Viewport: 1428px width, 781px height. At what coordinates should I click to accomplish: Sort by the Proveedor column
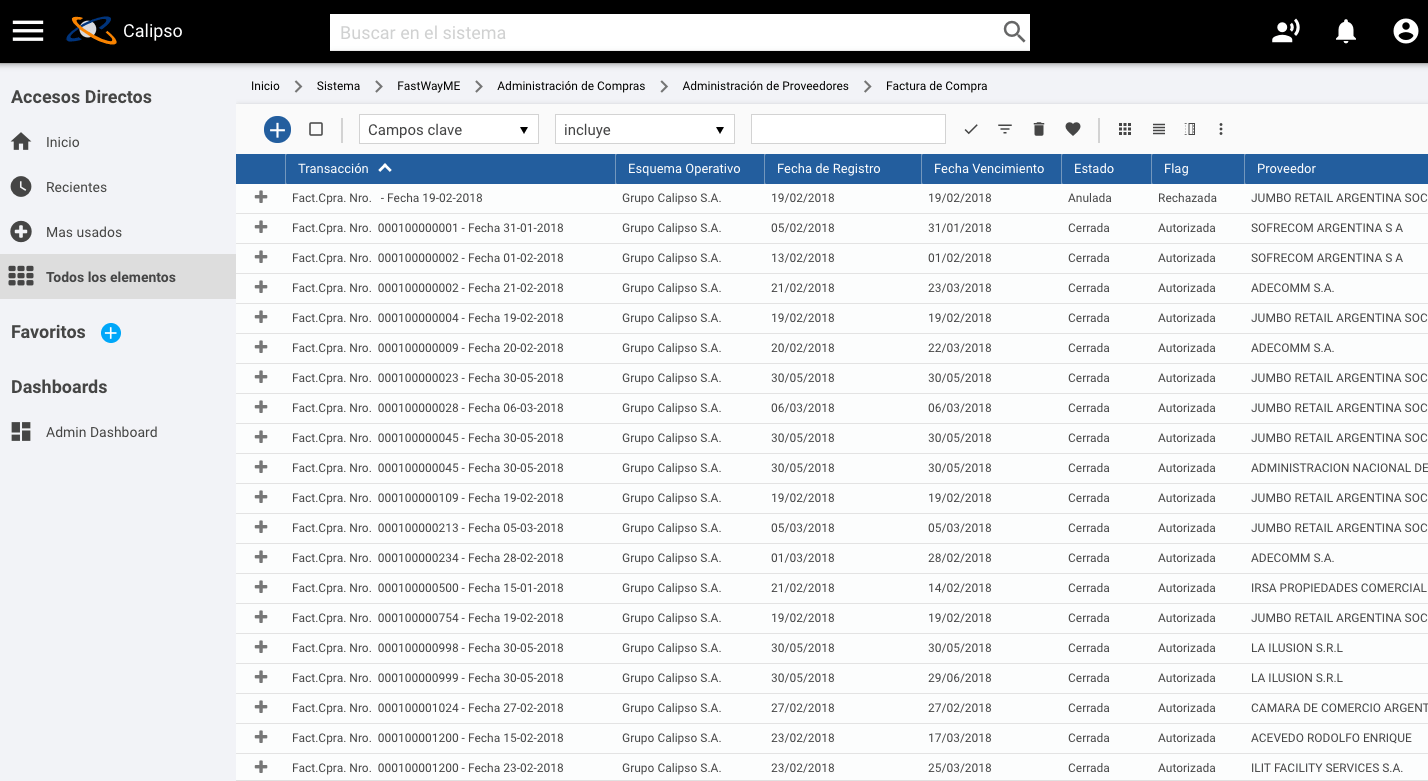tap(1336, 169)
